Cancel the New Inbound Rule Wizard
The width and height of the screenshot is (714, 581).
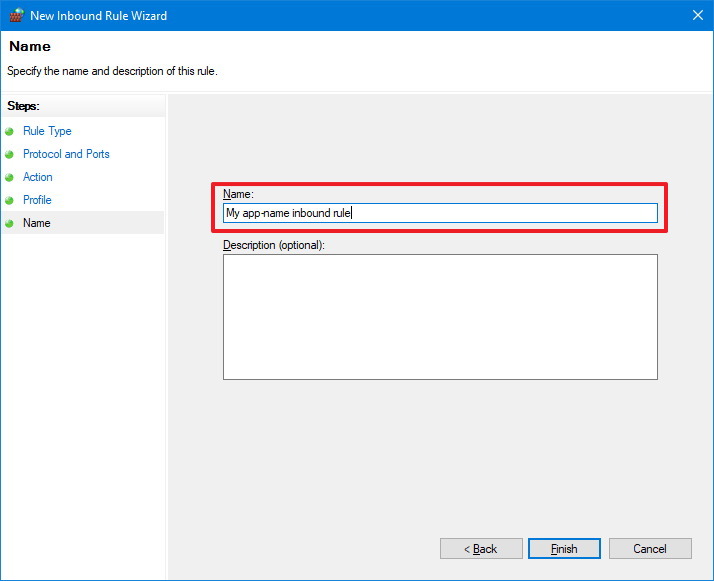tap(650, 549)
